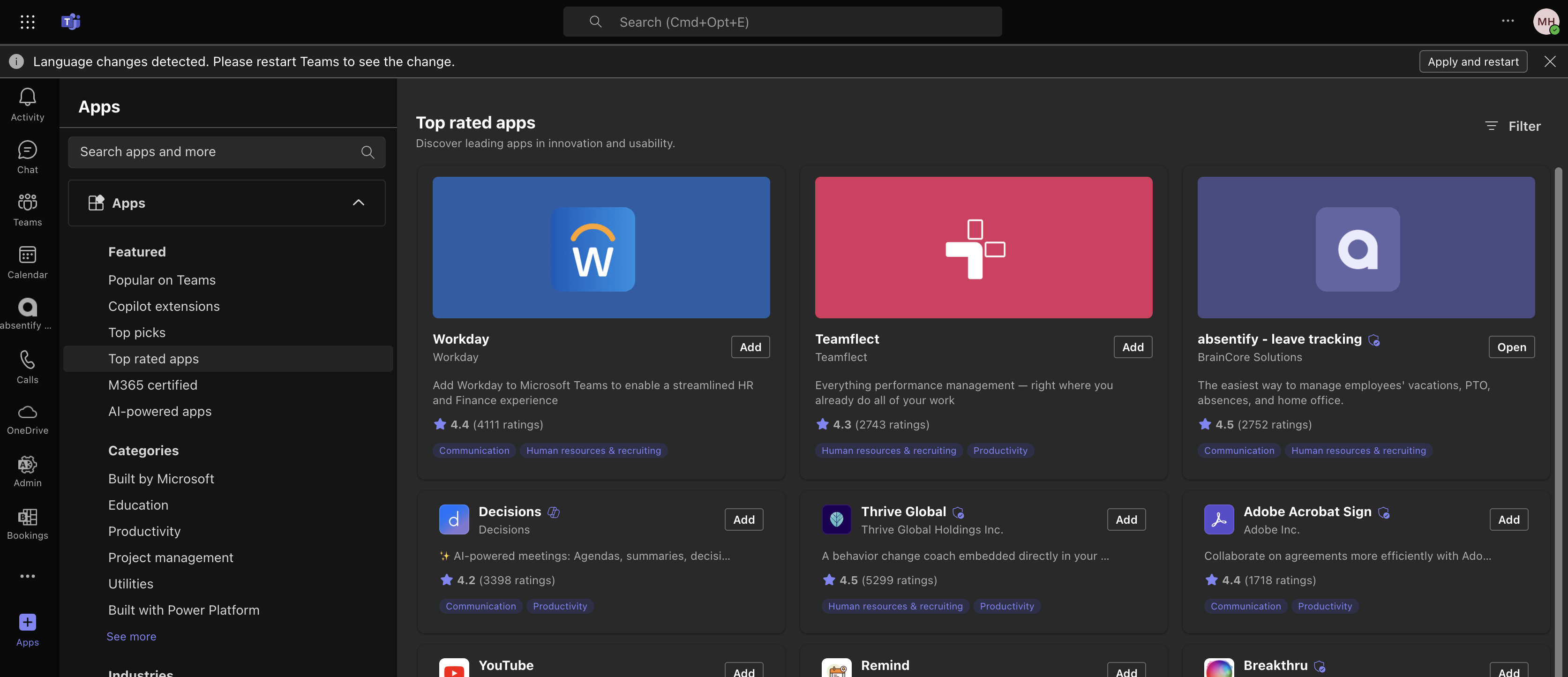Show more apps via sidebar ellipsis
Image resolution: width=1568 pixels, height=677 pixels.
[x=27, y=575]
